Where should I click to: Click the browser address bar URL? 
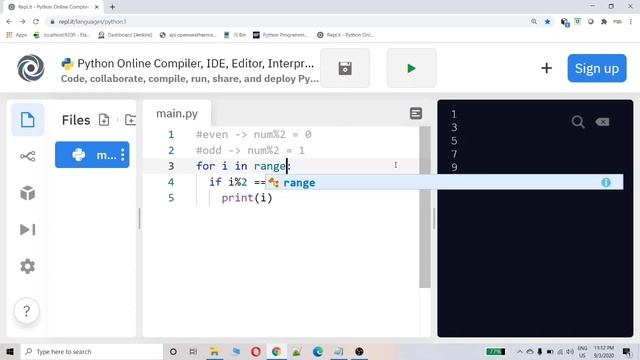point(92,22)
